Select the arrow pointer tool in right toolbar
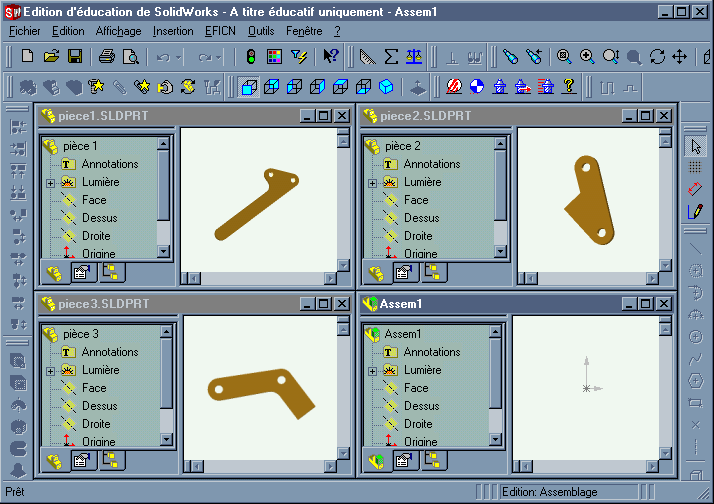Viewport: 714px width, 504px height. coord(695,147)
